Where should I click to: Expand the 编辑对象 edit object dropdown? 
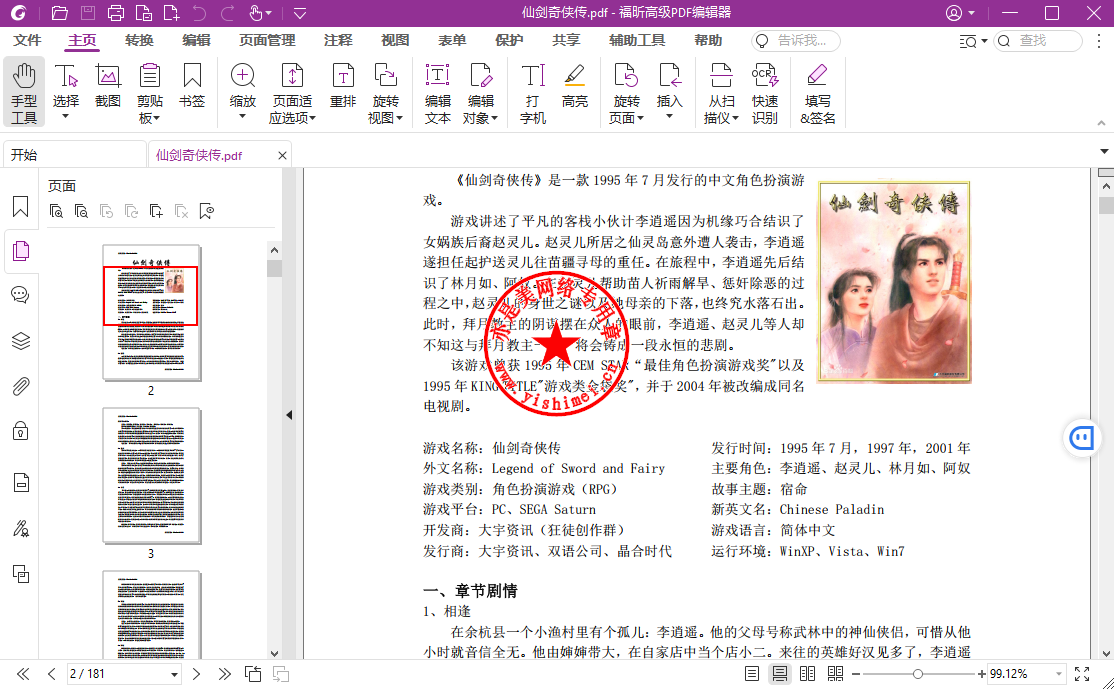coord(494,119)
